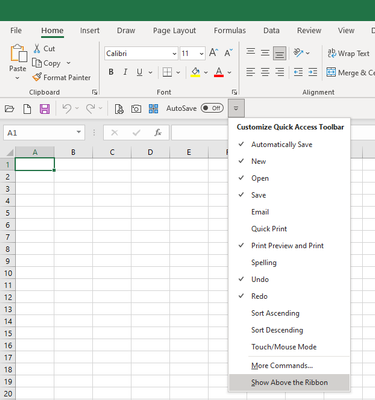Click the Fill Color yellow bucket
This screenshot has width=375, height=400.
(x=195, y=72)
